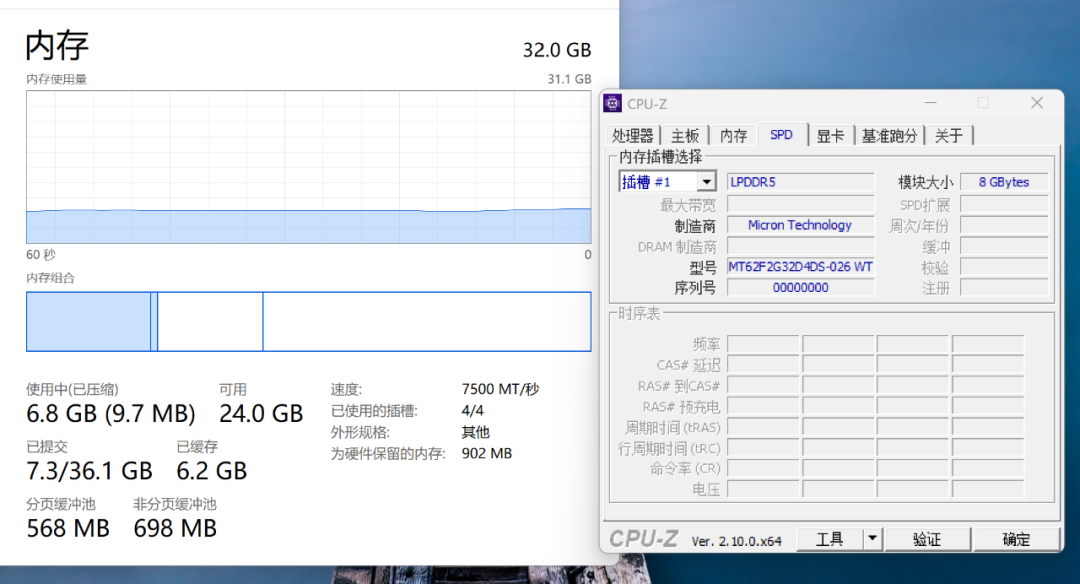Click the 24.0 GB available value
1080x584 pixels.
pos(261,414)
